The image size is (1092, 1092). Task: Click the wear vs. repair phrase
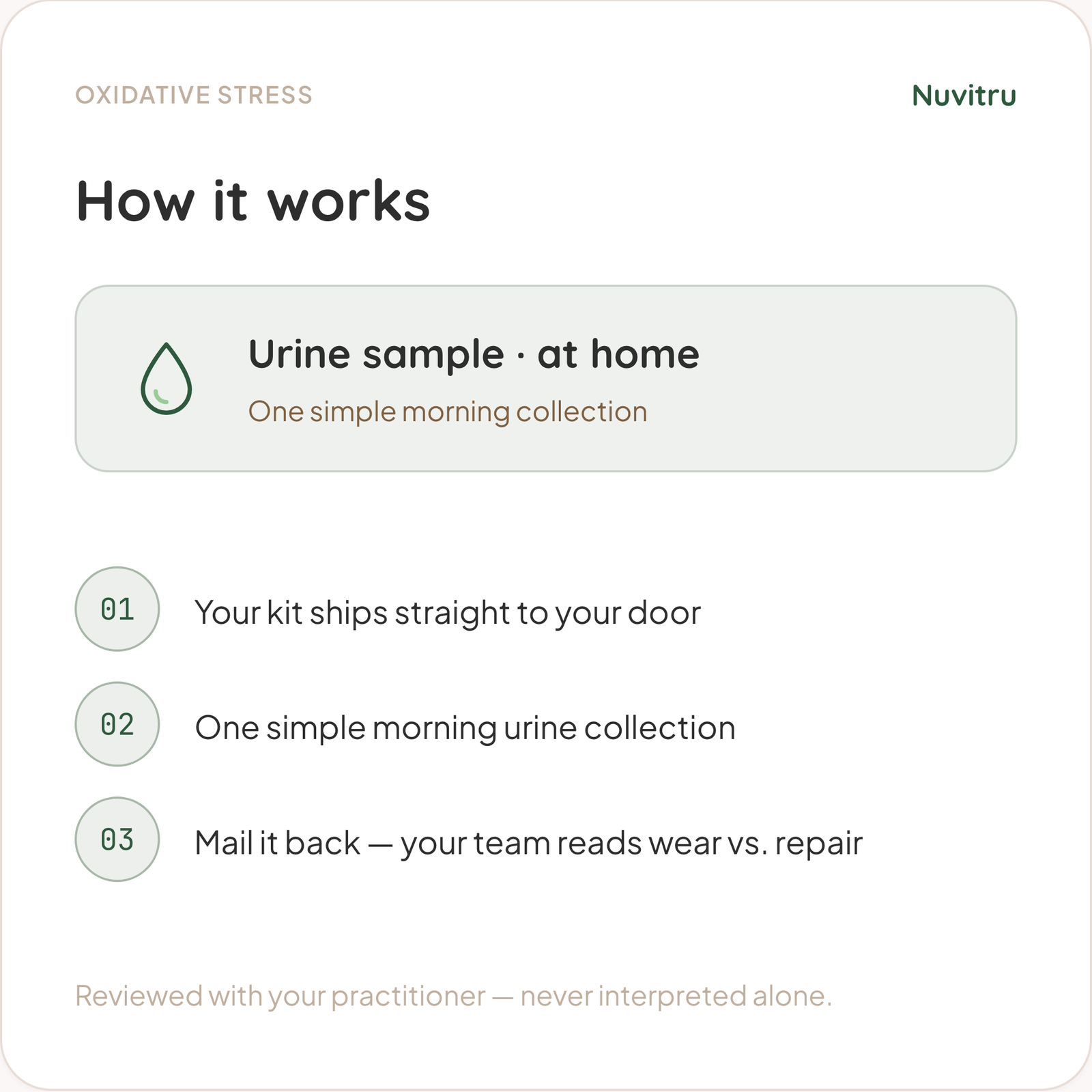point(756,844)
